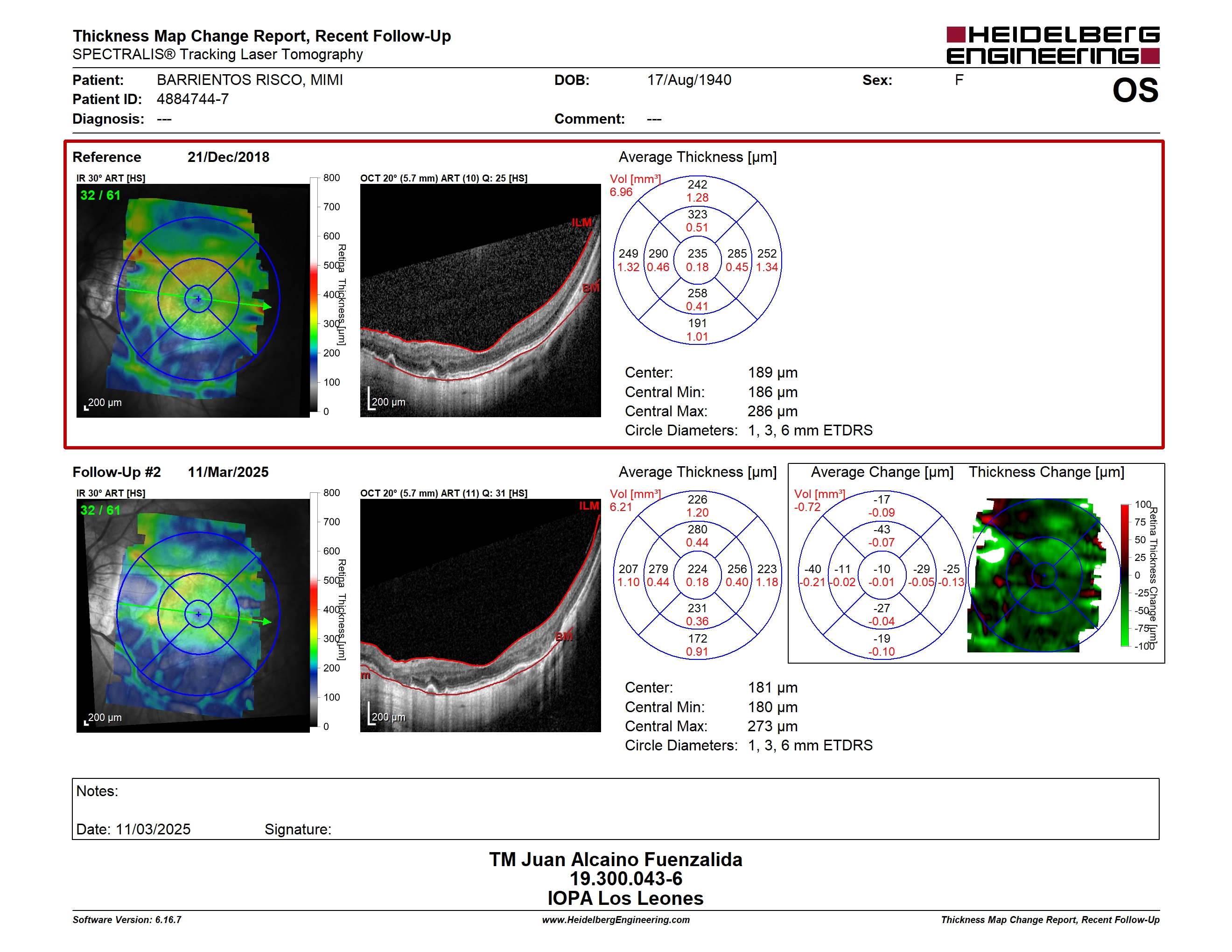Click the 'BM' label in Follow-Up OCT
Screen dimensions: 1232x952
564,637
